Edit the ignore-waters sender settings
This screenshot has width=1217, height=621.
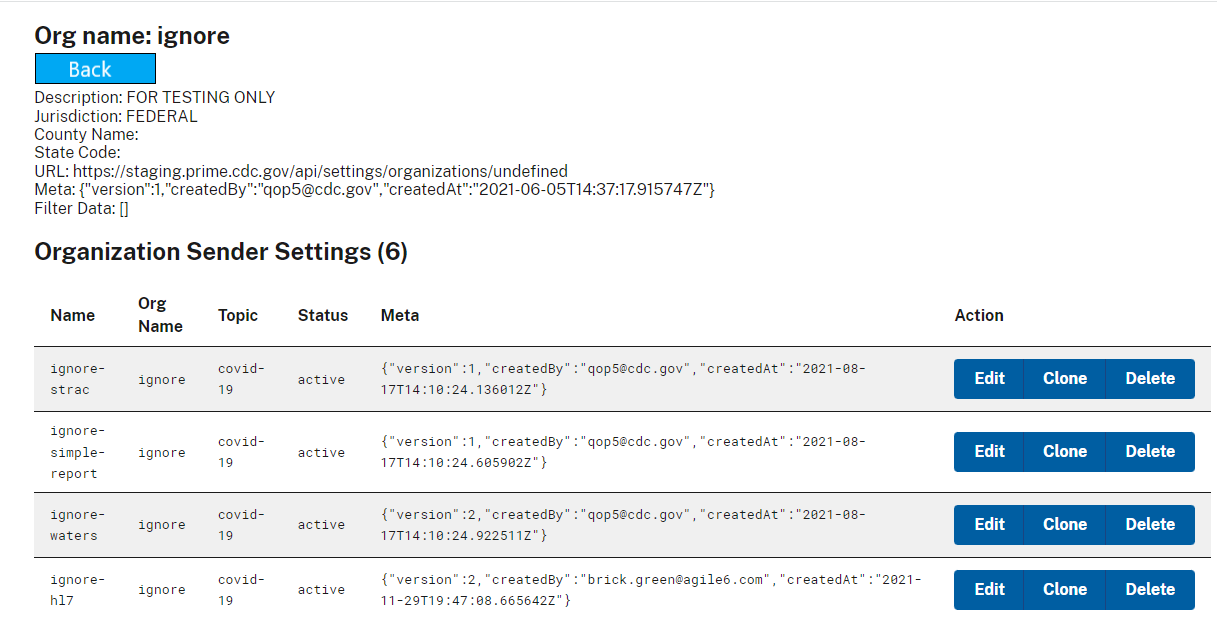pos(988,524)
